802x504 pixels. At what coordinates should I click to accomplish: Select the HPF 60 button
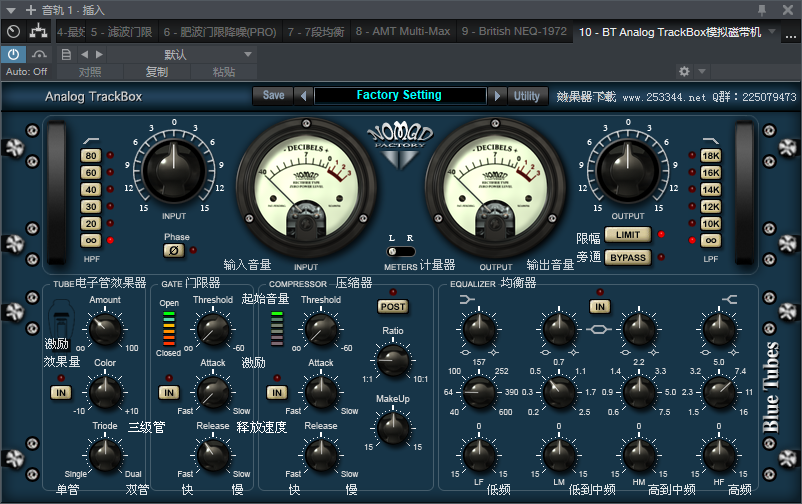point(91,173)
